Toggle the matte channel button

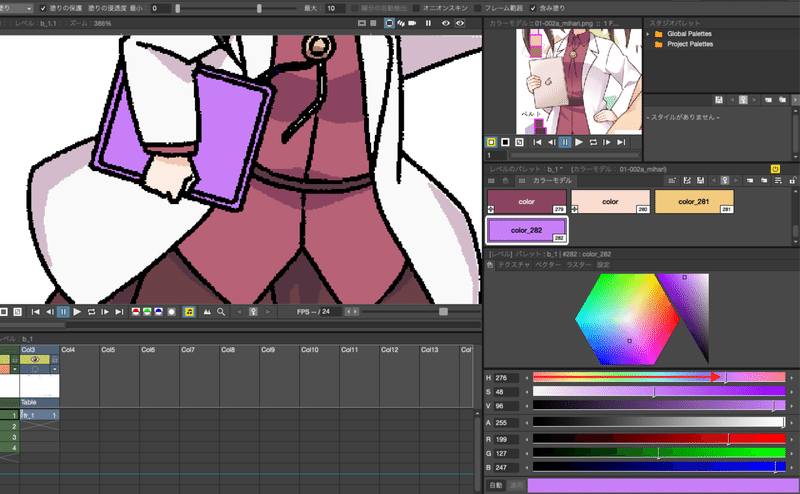(172, 312)
